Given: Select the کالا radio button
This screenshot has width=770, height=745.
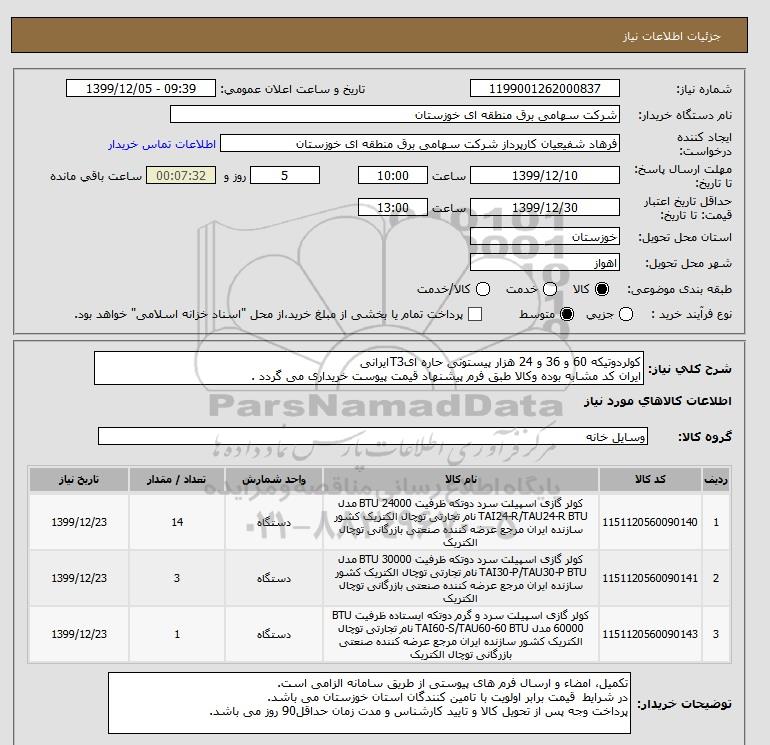Looking at the screenshot, I should point(602,289).
